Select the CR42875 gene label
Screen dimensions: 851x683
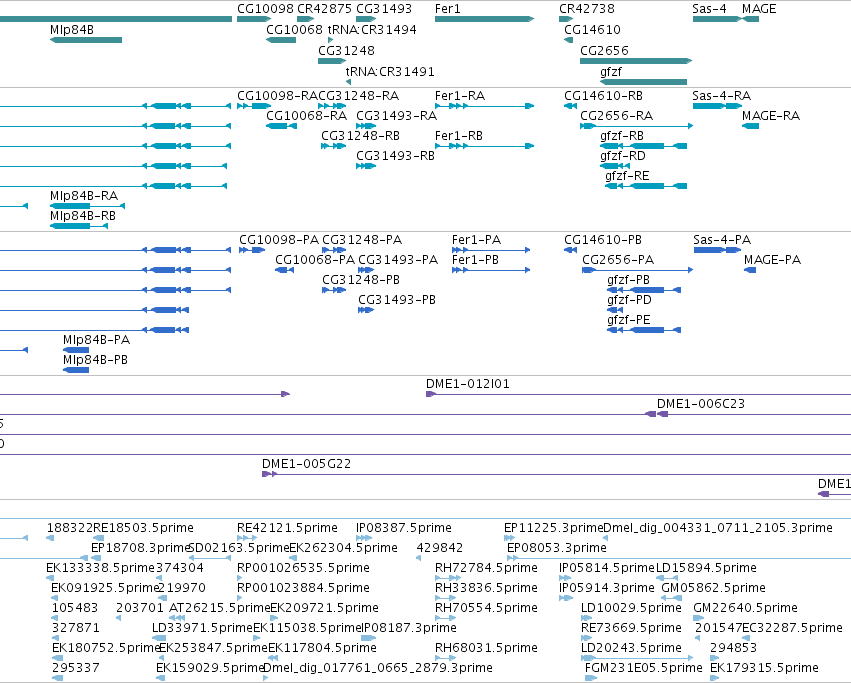coord(325,9)
